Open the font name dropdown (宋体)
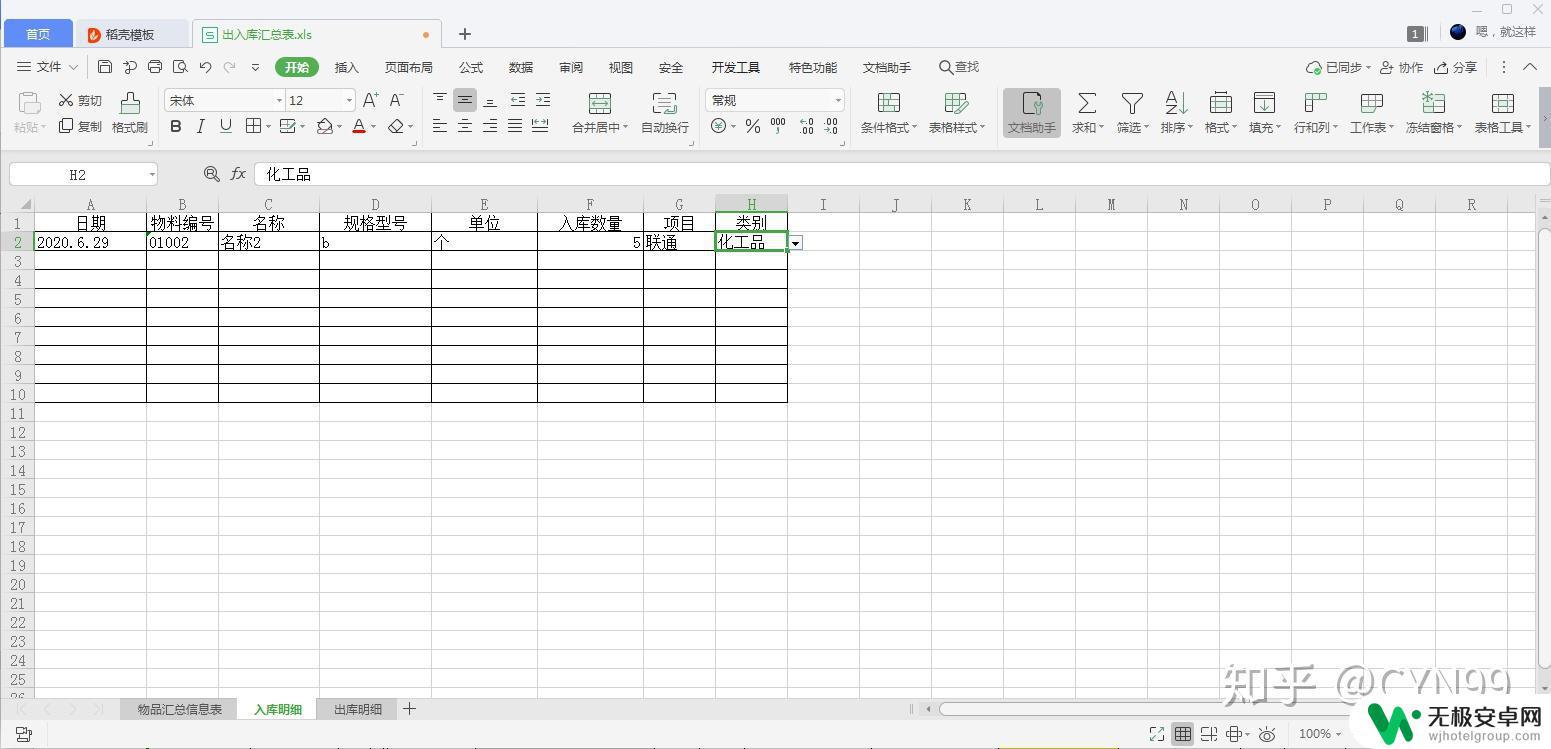Screen dimensions: 1551x749 click(x=279, y=100)
